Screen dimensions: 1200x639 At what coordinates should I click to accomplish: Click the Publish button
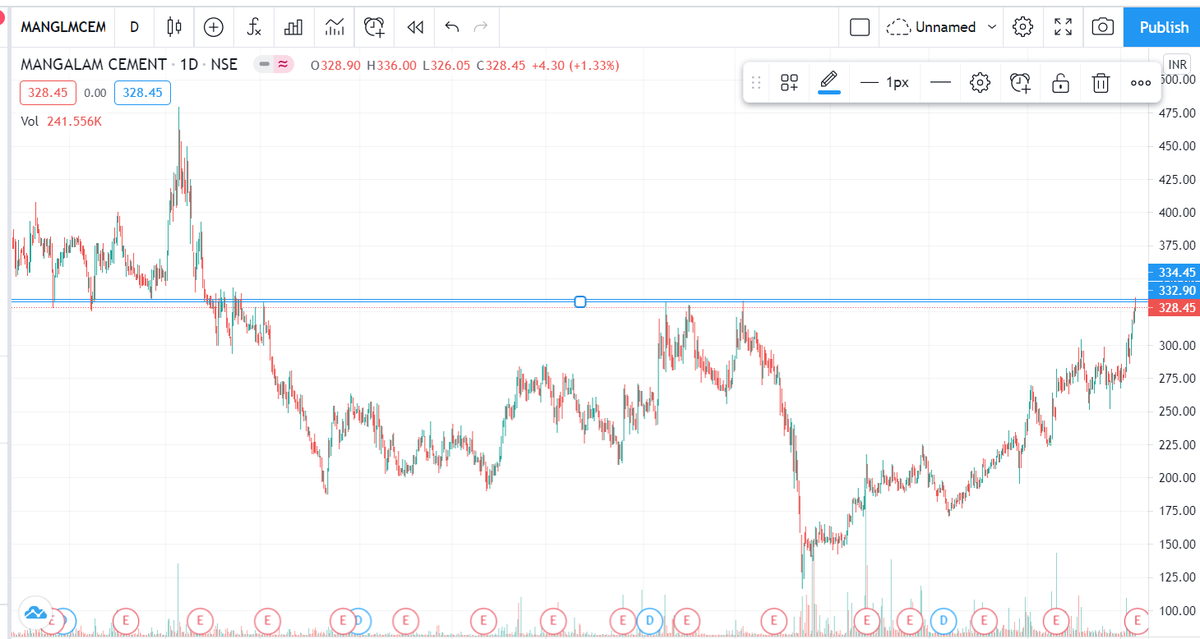[x=1162, y=27]
